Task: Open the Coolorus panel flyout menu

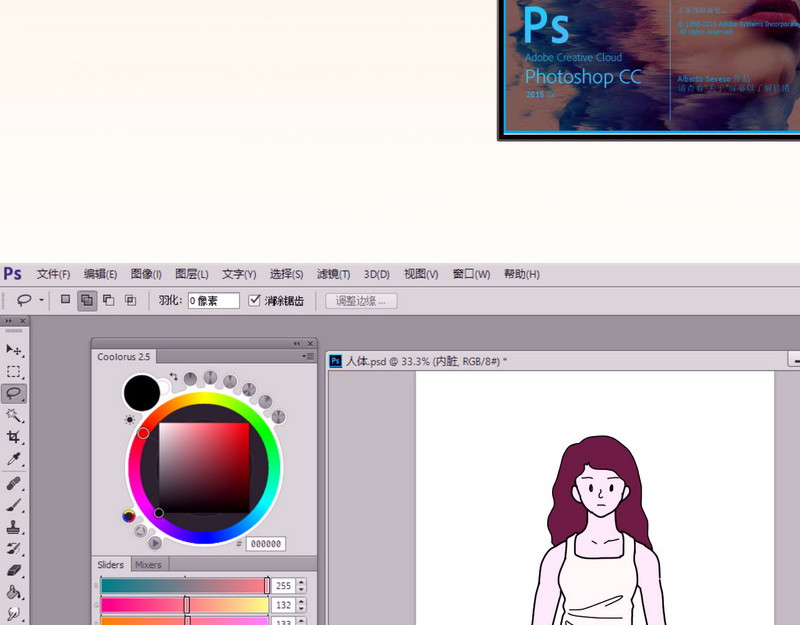Action: point(308,356)
